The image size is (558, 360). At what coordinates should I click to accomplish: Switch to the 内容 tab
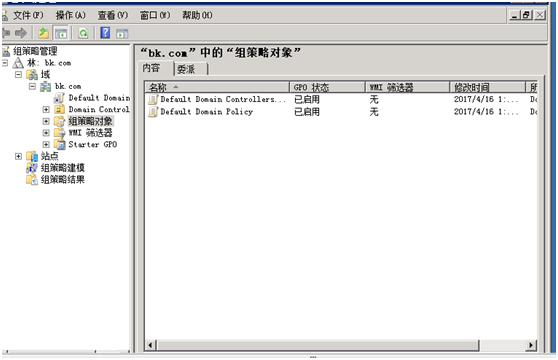(152, 68)
